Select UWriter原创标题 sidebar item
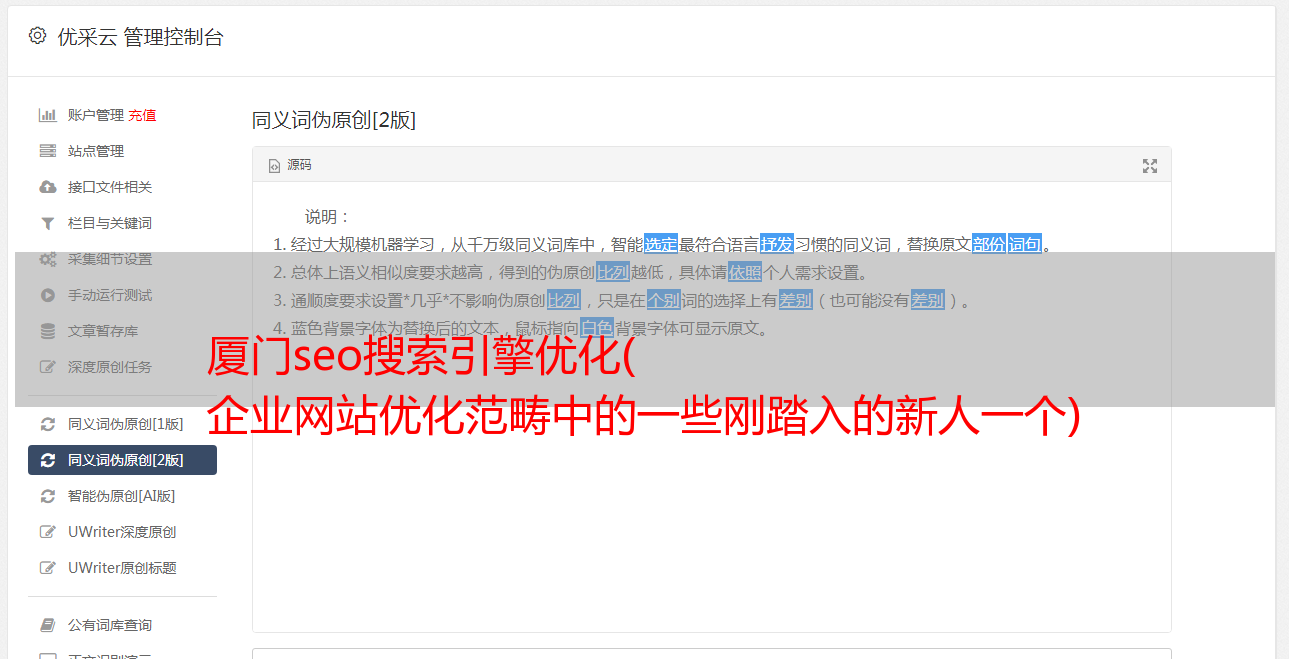The image size is (1289, 659). 122,568
